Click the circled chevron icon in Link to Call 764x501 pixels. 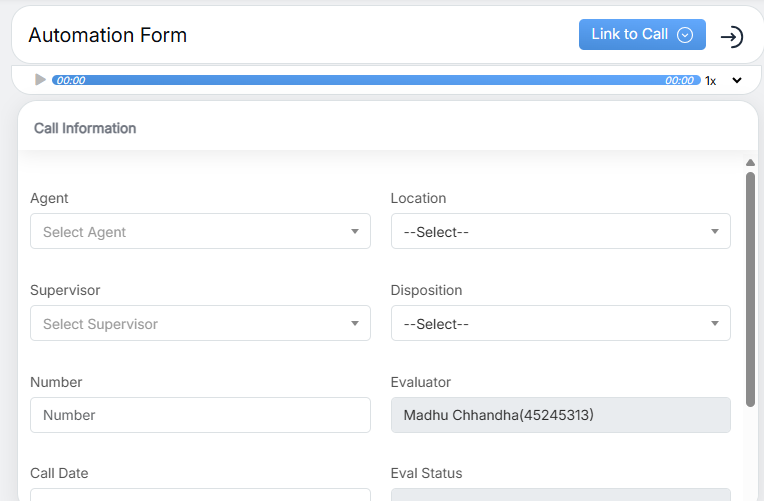[x=685, y=35]
